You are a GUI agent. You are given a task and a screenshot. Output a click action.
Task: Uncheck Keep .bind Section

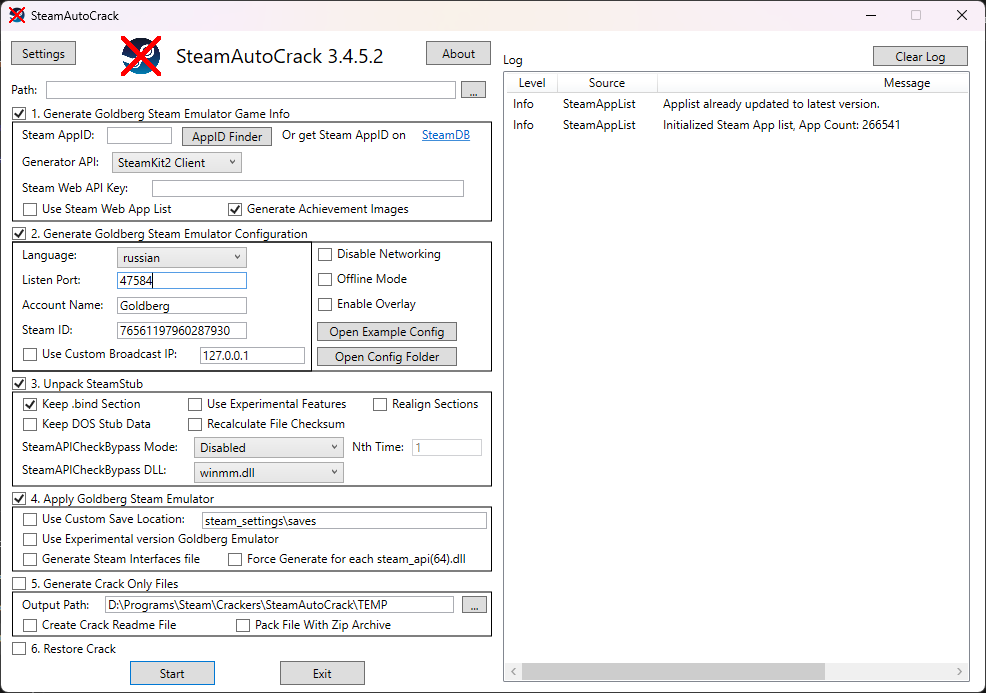point(30,404)
